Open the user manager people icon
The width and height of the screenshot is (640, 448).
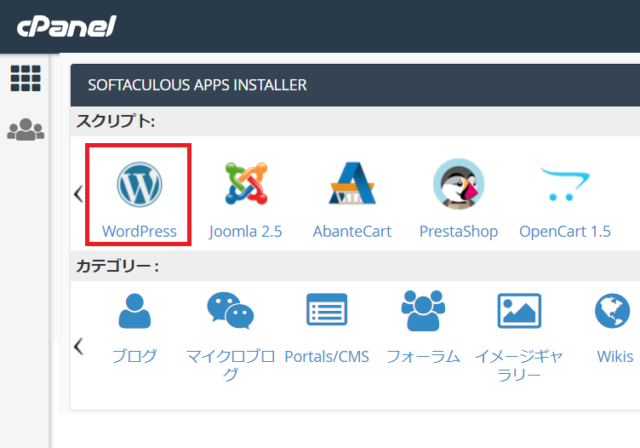click(x=25, y=129)
